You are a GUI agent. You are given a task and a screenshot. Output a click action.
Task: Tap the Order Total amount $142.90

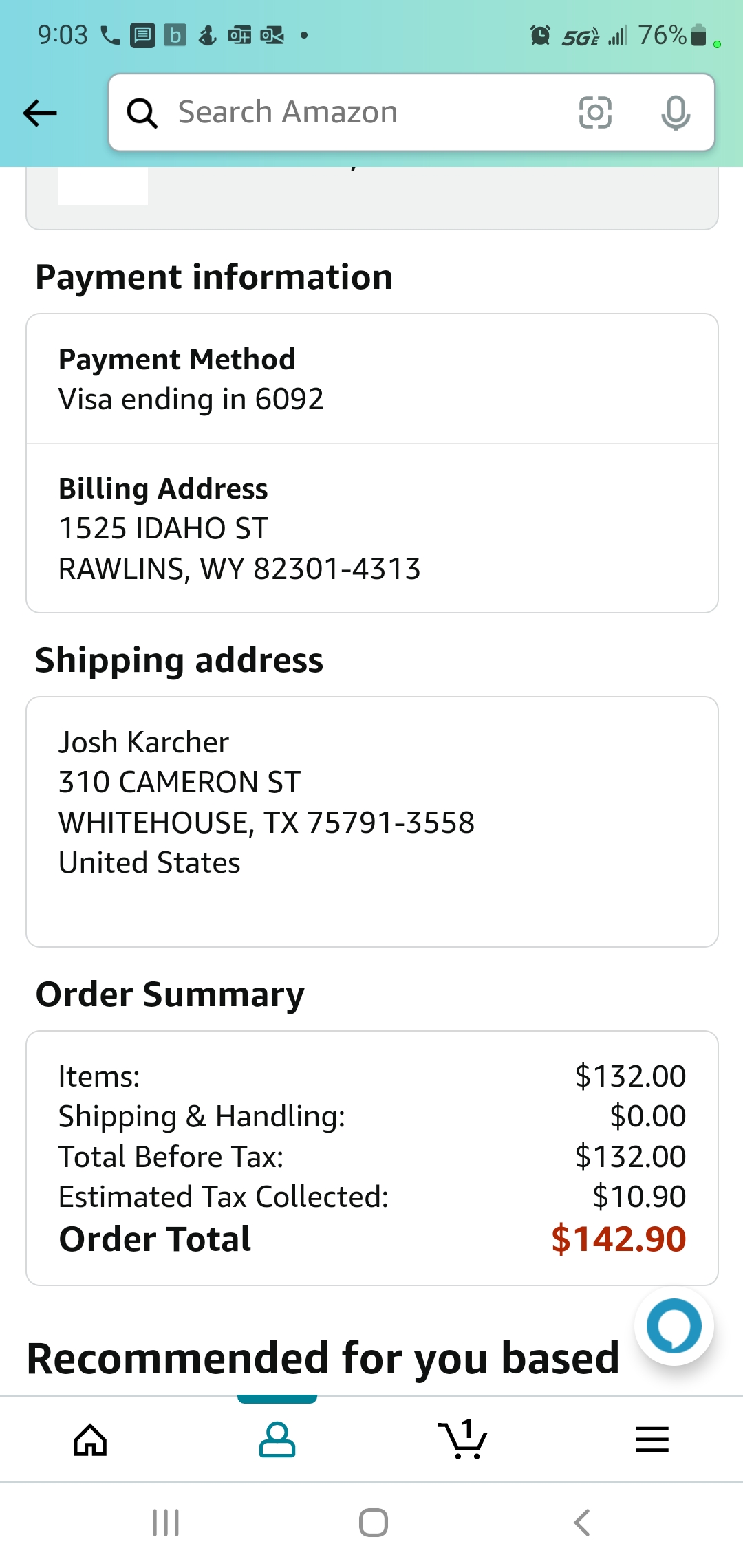pos(618,1239)
